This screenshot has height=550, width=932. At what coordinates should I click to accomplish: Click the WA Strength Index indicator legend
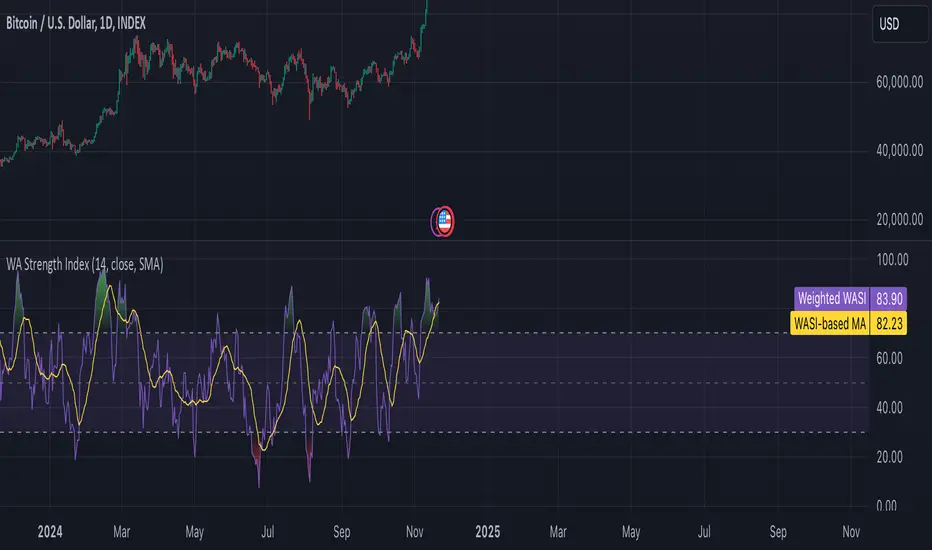click(84, 264)
